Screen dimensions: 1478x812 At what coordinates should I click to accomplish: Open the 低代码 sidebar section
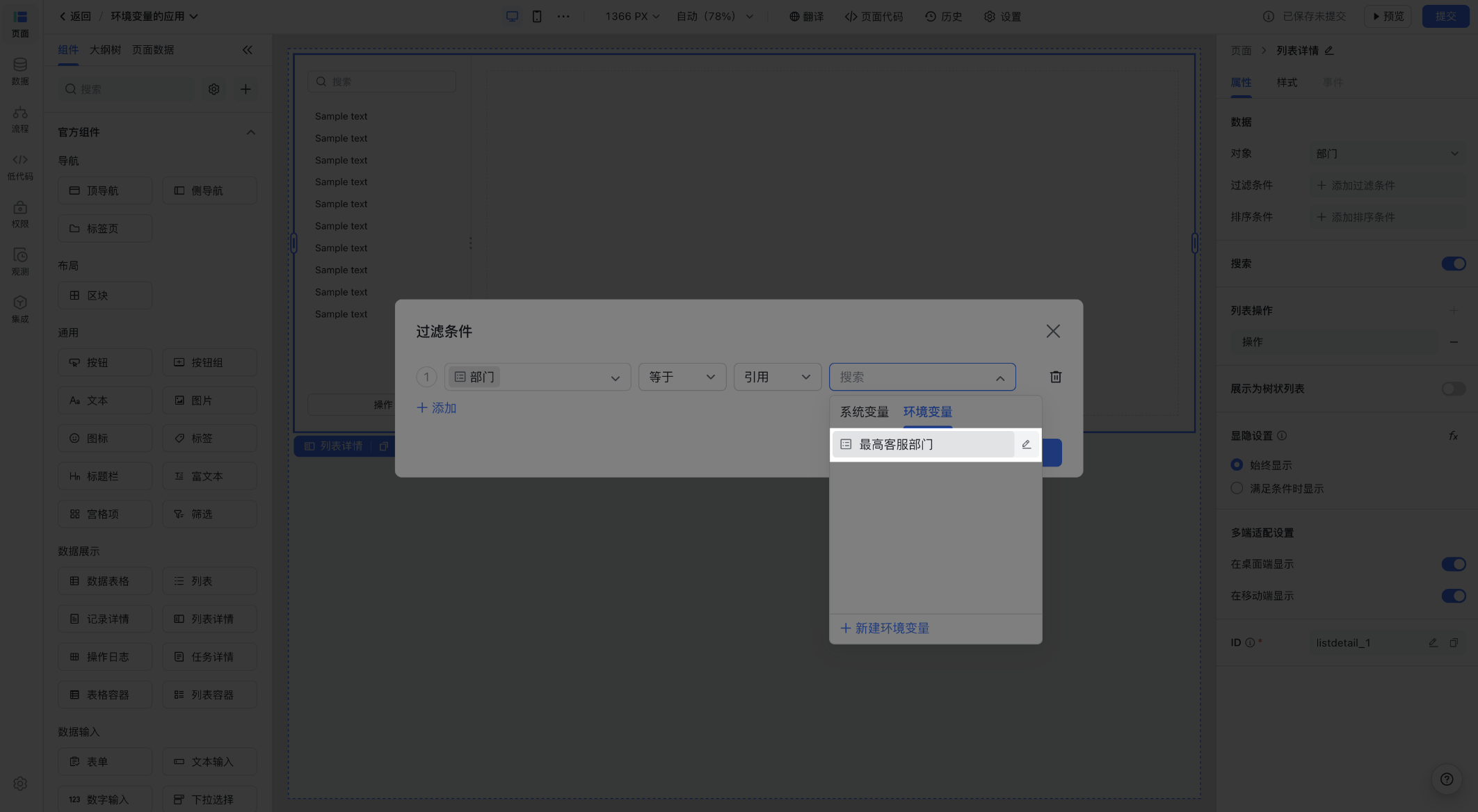[20, 167]
